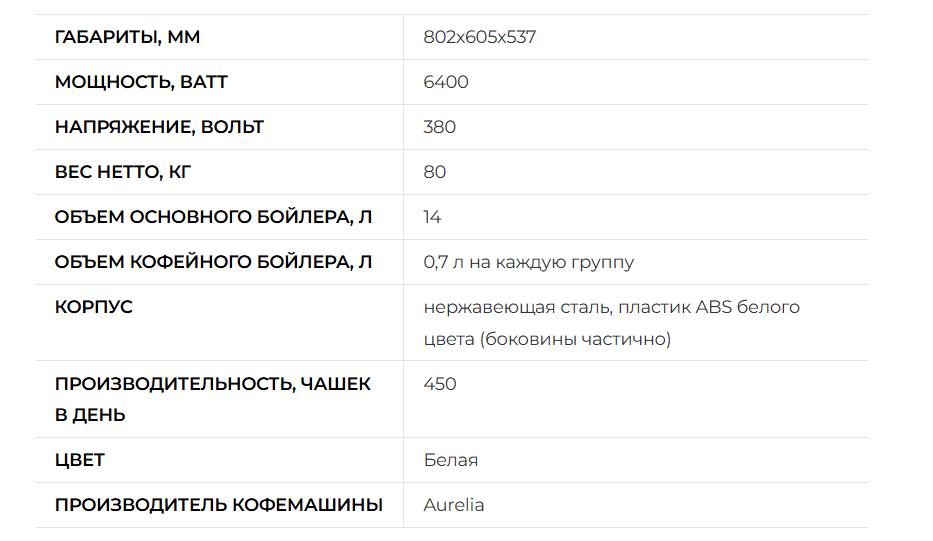Select the Белая color value

(450, 460)
